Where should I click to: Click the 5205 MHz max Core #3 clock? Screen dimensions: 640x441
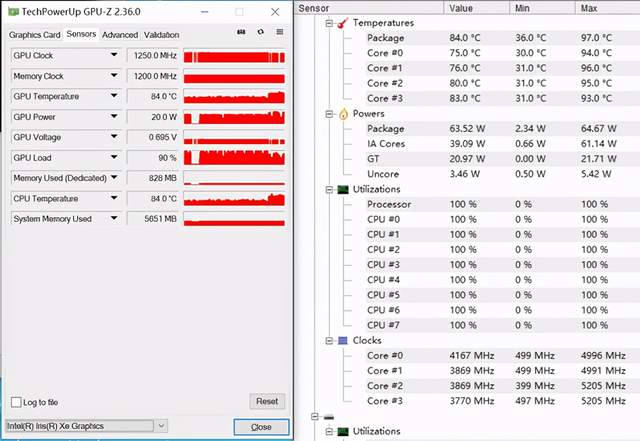[x=603, y=401]
